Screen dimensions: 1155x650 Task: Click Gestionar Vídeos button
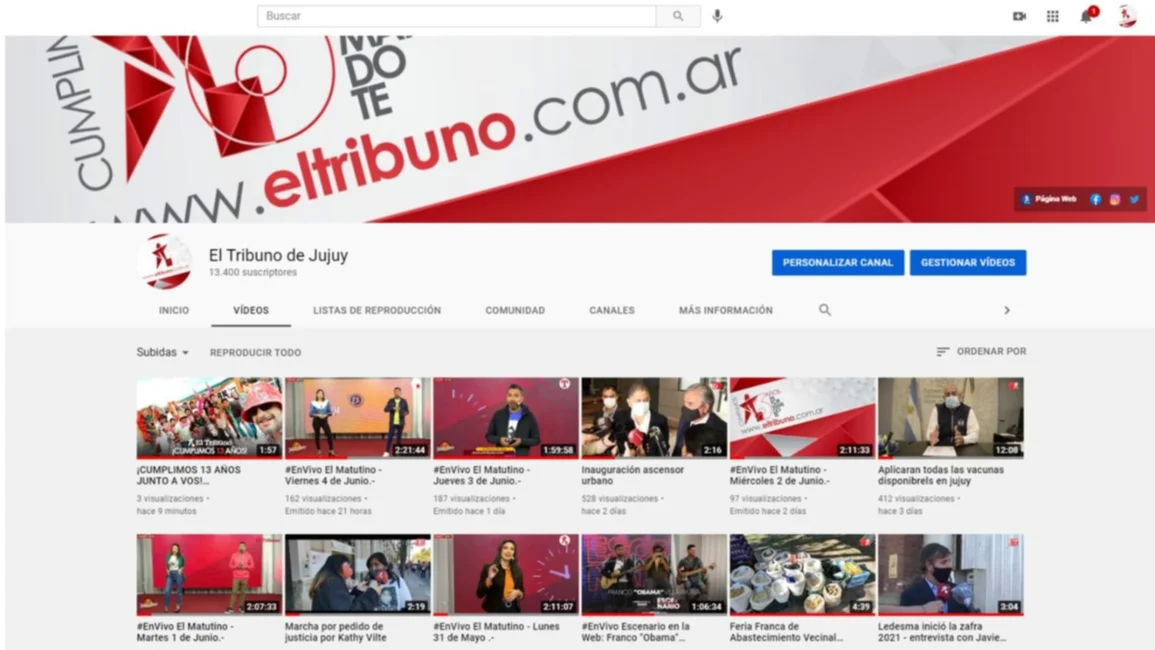pyautogui.click(x=968, y=262)
